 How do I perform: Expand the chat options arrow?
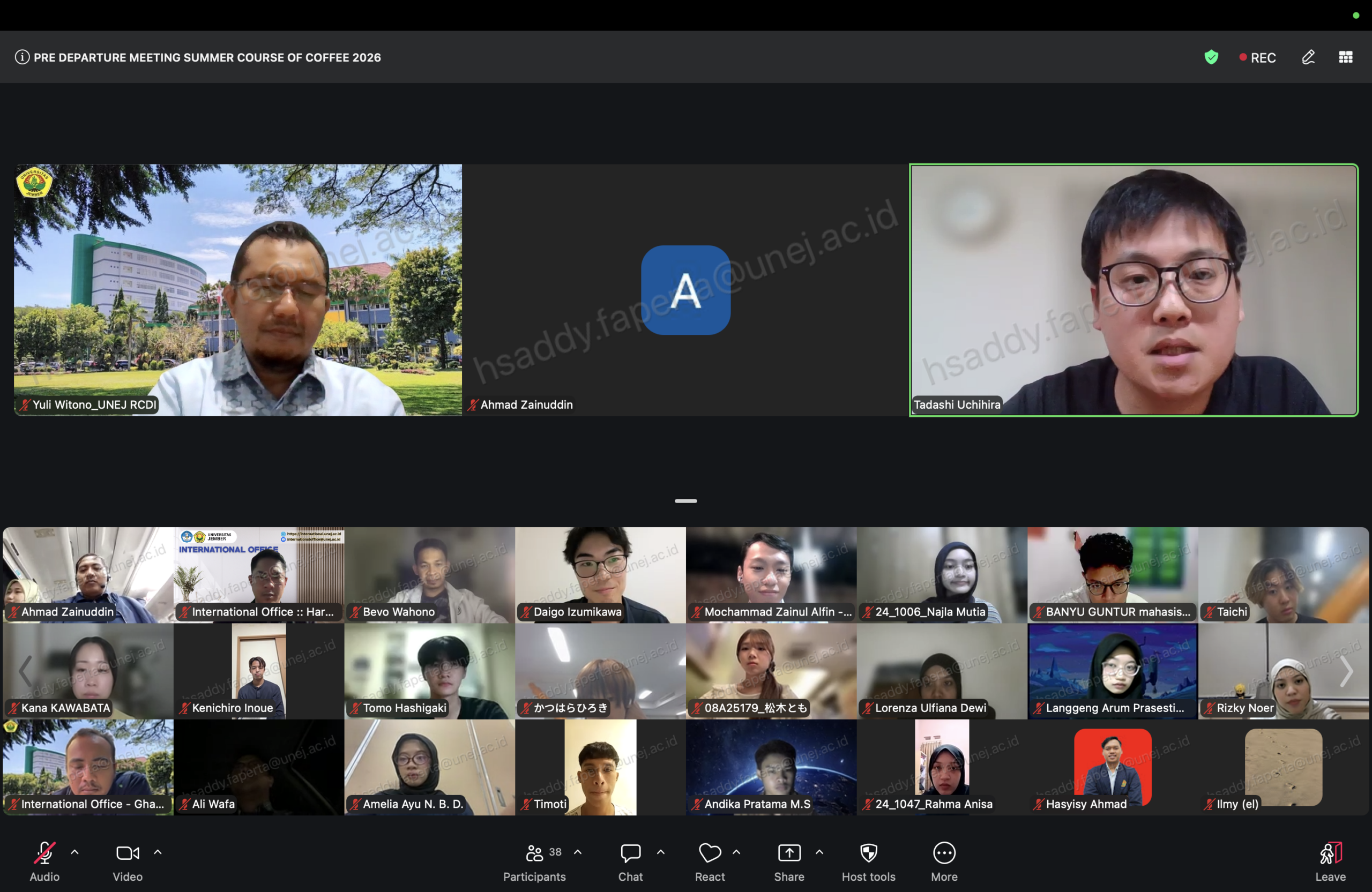(x=661, y=852)
